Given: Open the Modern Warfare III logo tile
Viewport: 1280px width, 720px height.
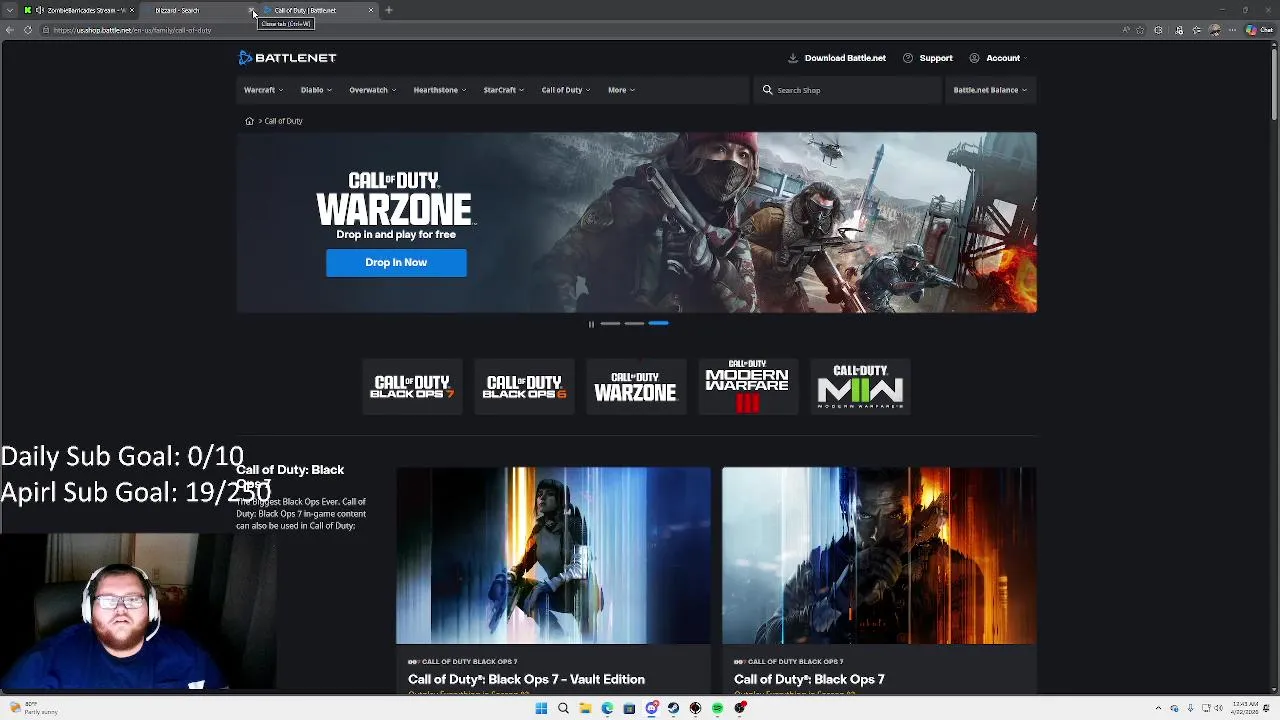Looking at the screenshot, I should [748, 387].
